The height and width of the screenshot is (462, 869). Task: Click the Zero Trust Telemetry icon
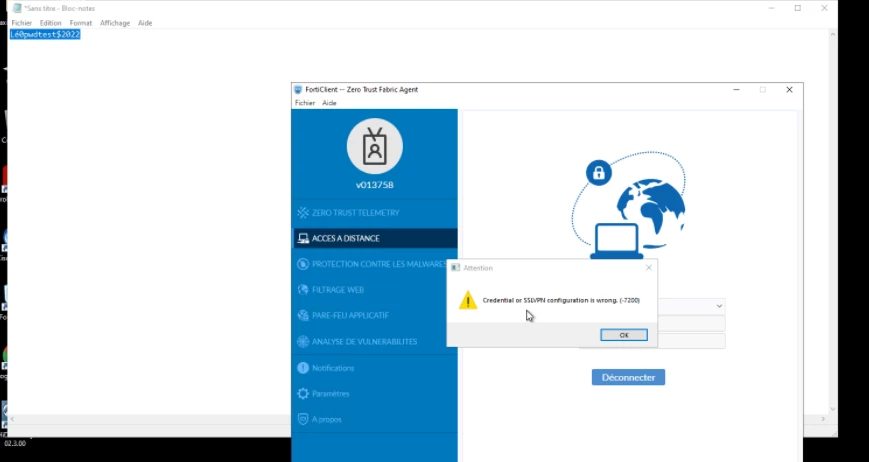click(303, 213)
